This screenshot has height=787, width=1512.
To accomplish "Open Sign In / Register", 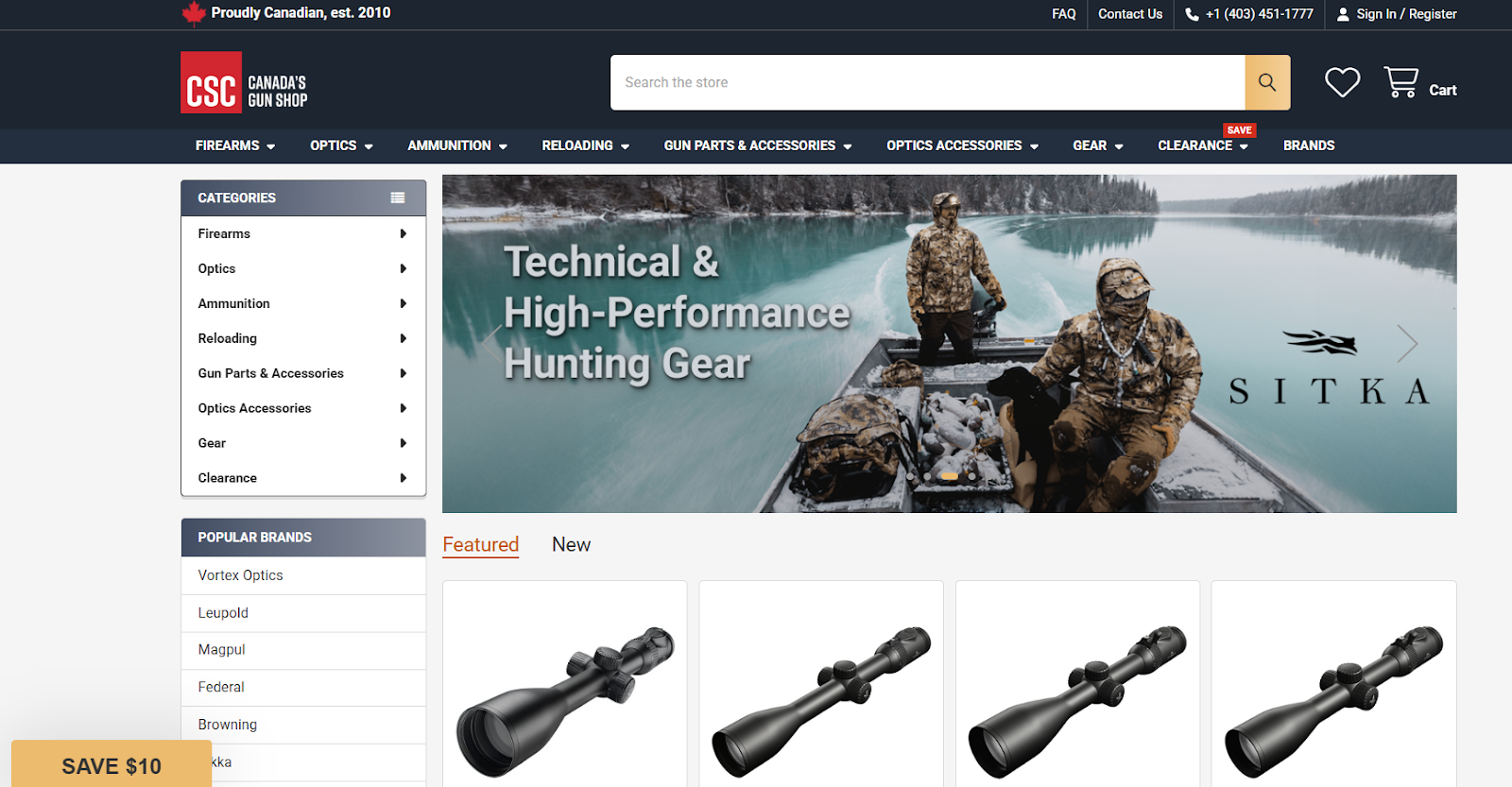I will 1397,14.
